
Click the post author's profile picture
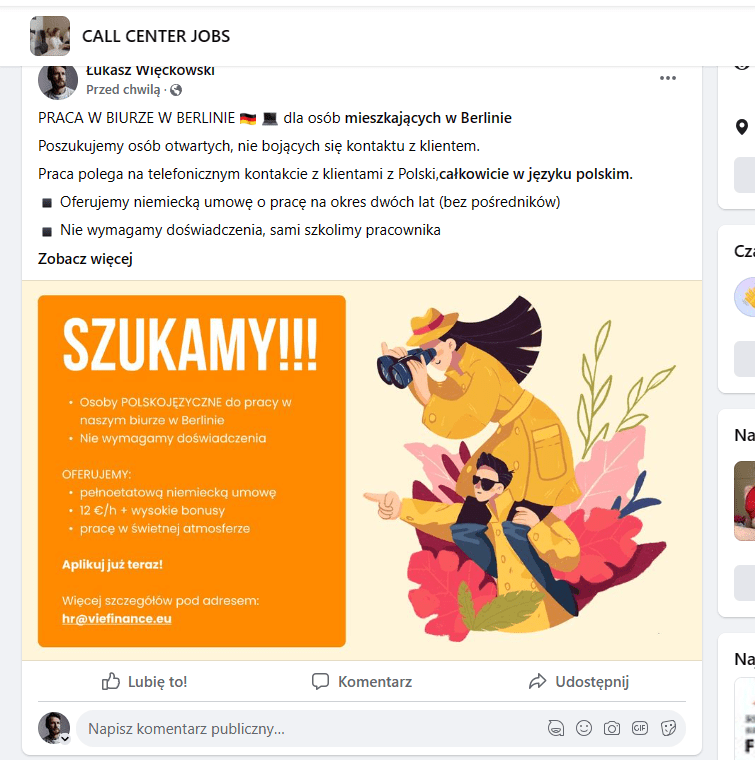tap(58, 81)
